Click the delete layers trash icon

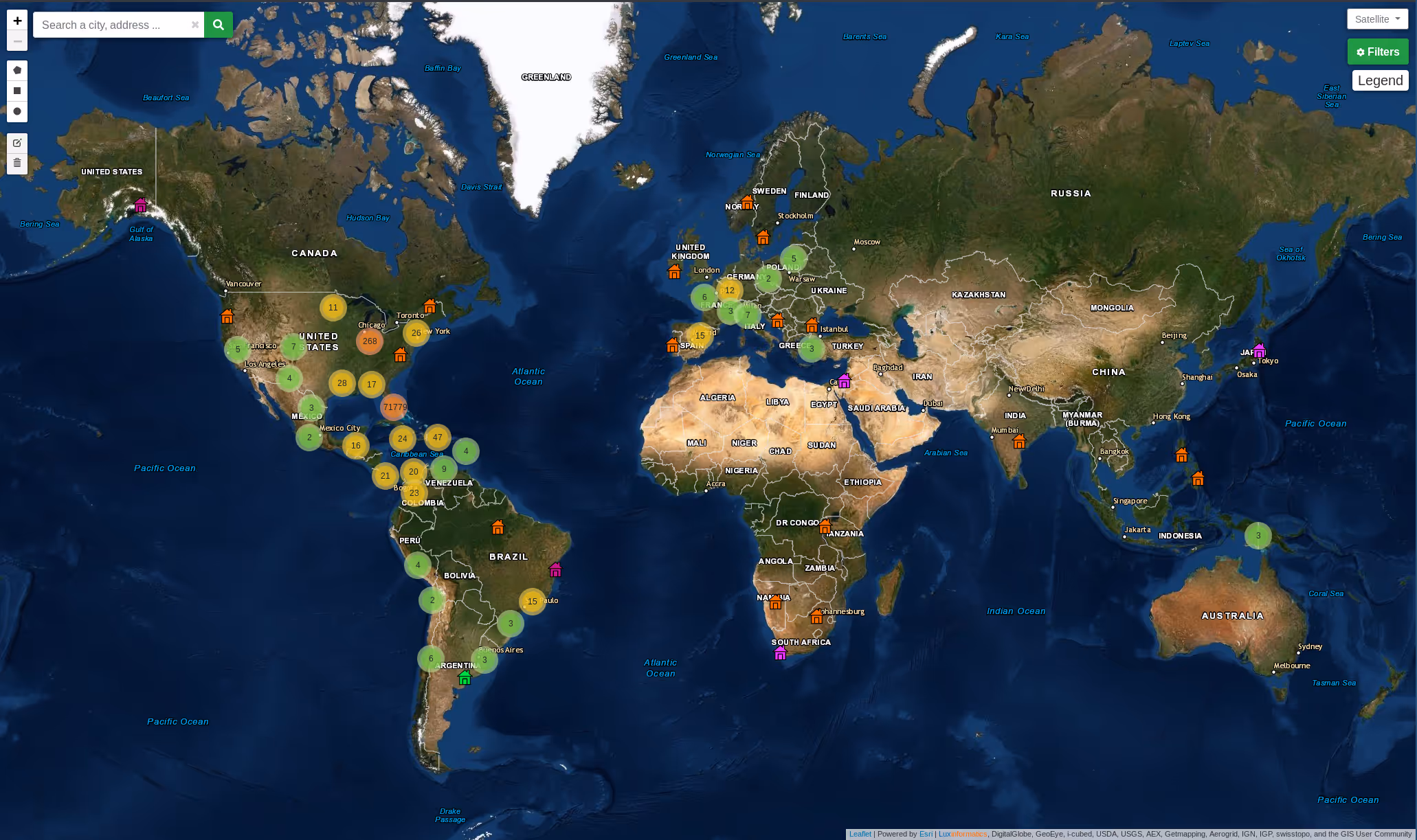[17, 163]
